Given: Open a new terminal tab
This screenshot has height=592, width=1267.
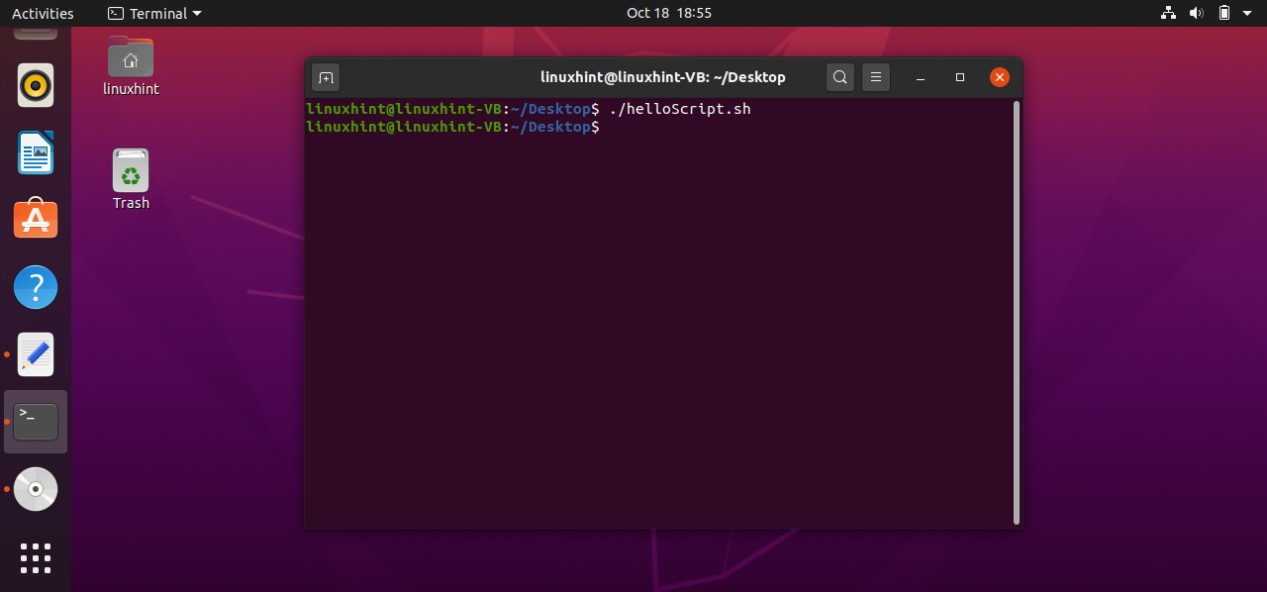Looking at the screenshot, I should [326, 77].
